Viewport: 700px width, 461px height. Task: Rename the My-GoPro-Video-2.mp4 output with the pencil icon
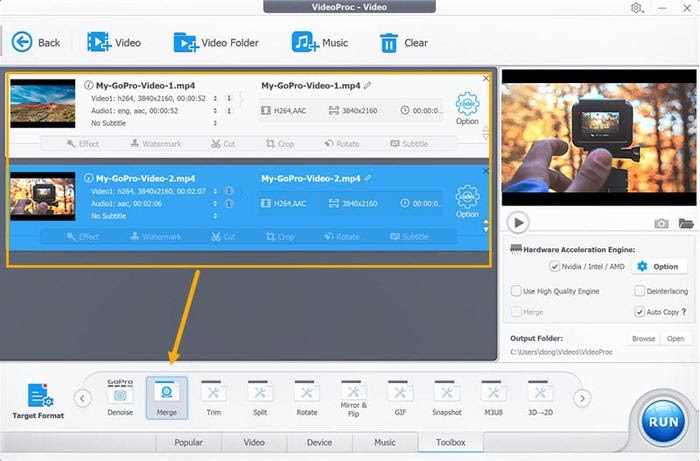pos(367,178)
